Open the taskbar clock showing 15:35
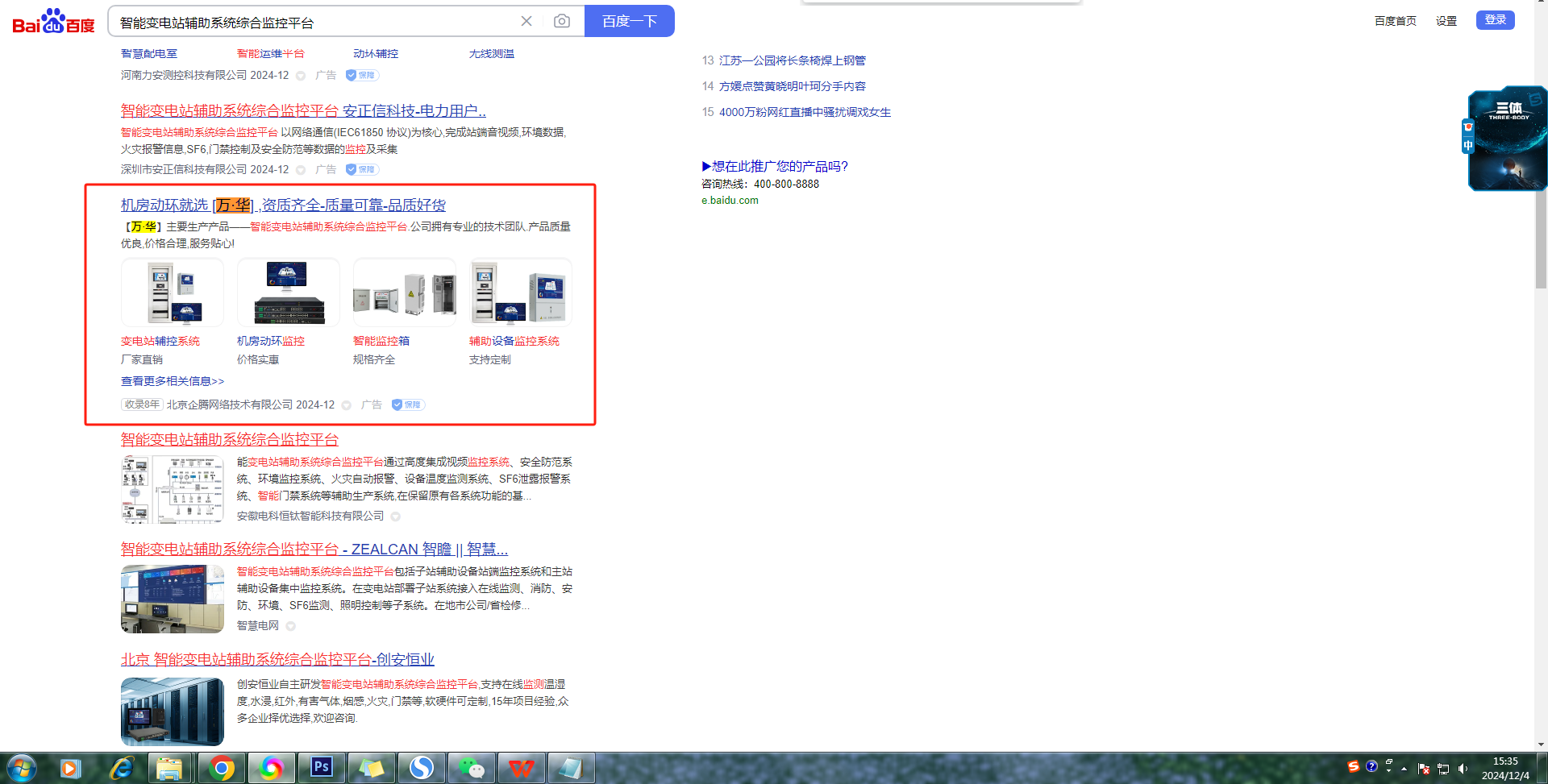 [1505, 769]
